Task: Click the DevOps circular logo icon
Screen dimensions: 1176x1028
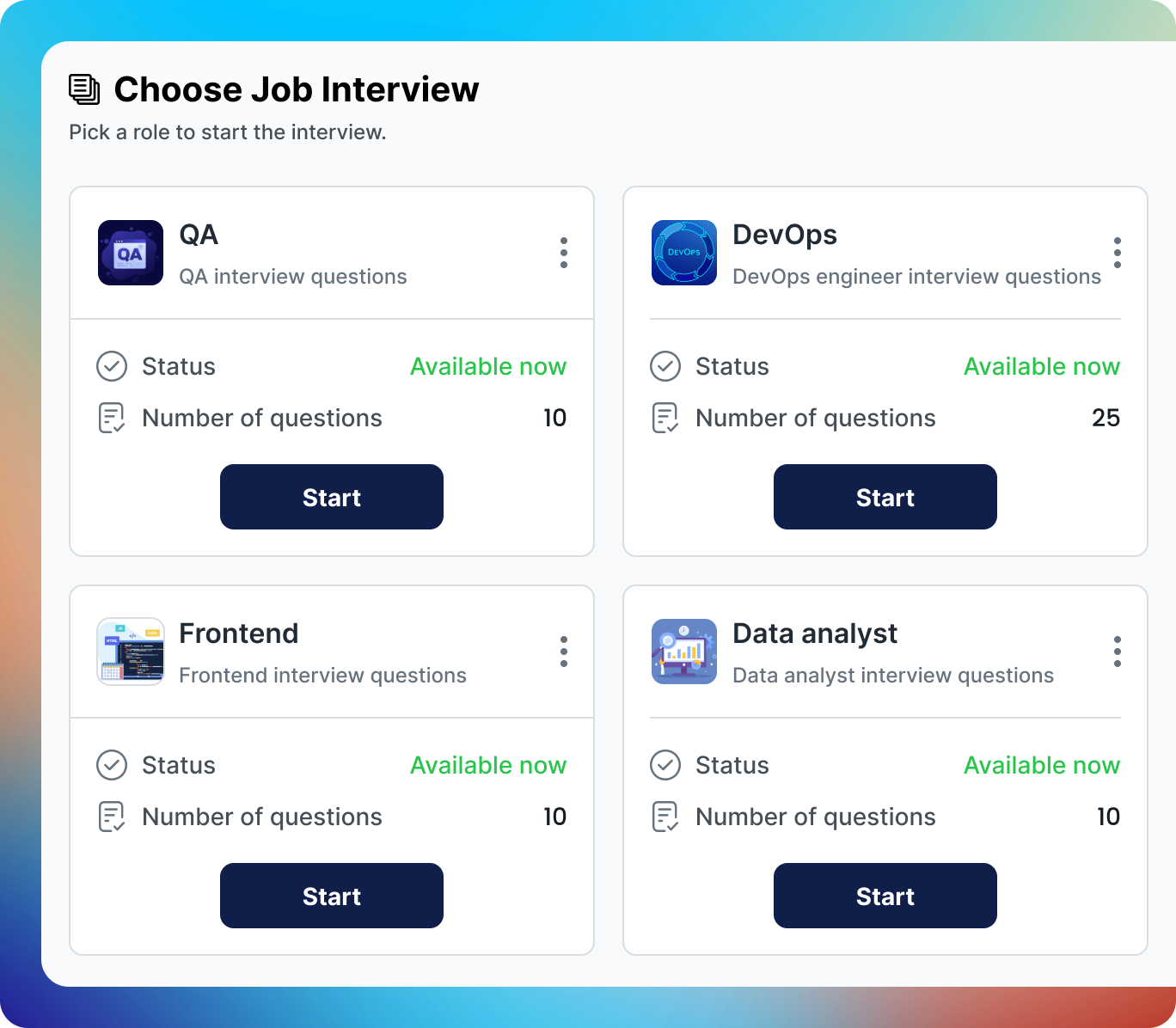Action: (x=683, y=253)
